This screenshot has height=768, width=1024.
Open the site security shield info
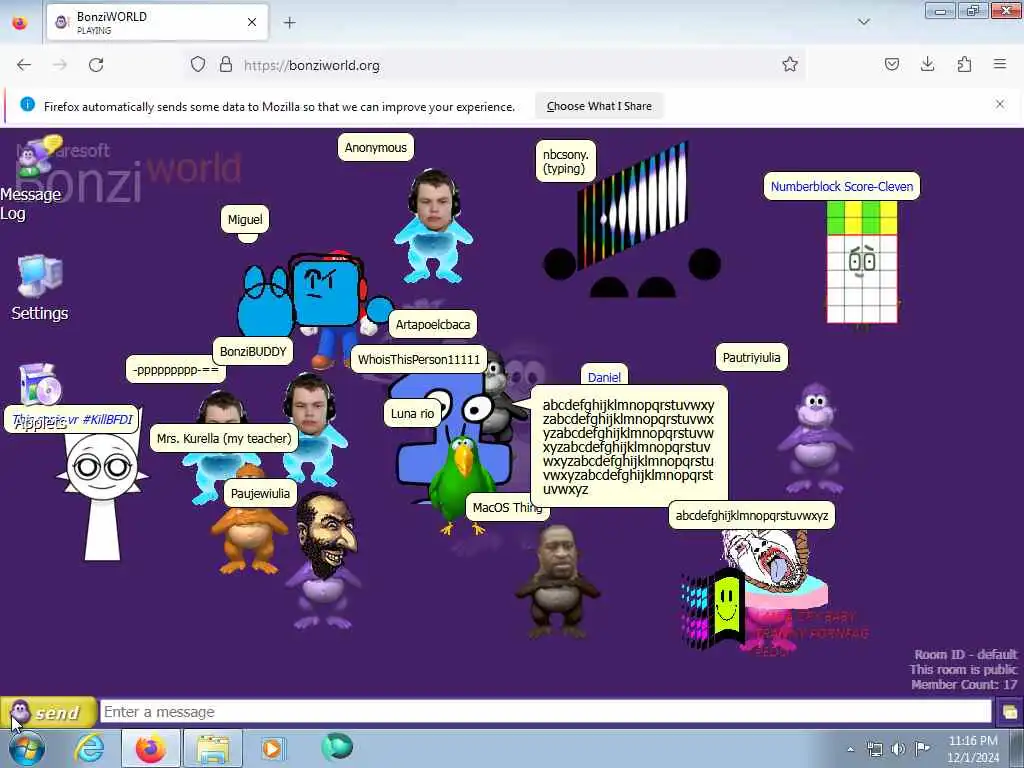click(x=198, y=65)
